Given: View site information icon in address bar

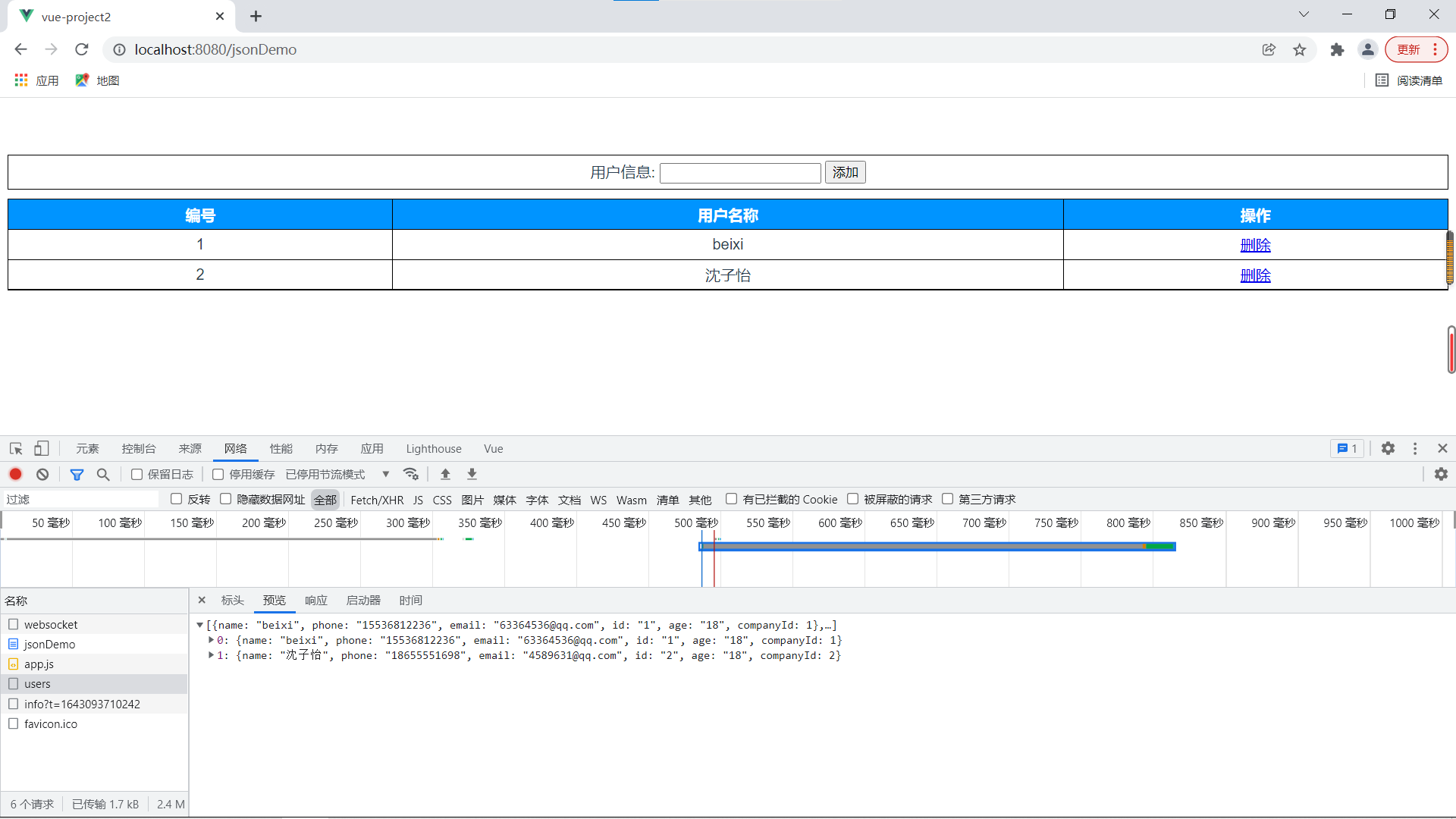Looking at the screenshot, I should 119,49.
